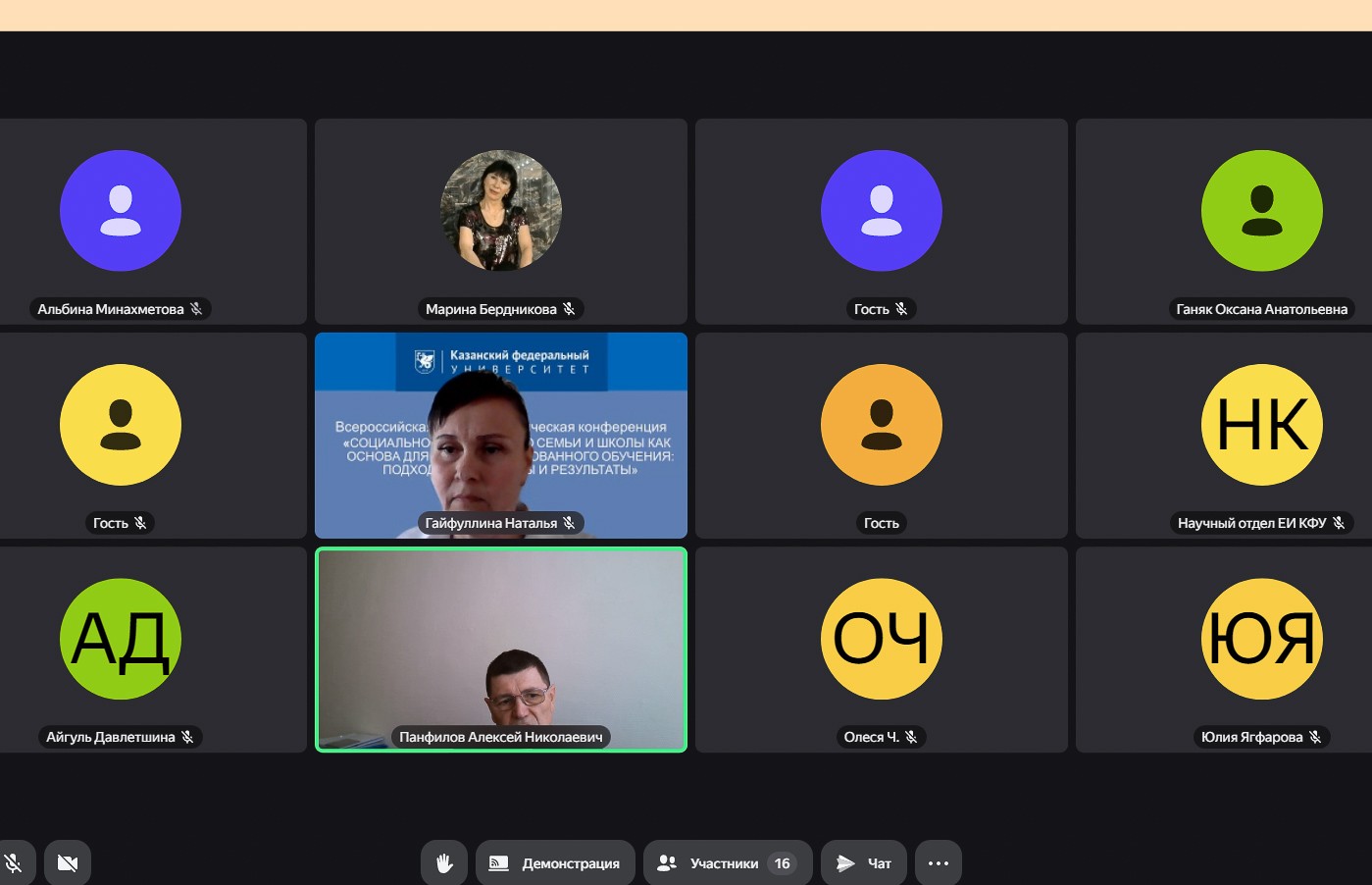The width and height of the screenshot is (1372, 885).
Task: Click the Айгуль Давлетшина name label
Action: (111, 737)
